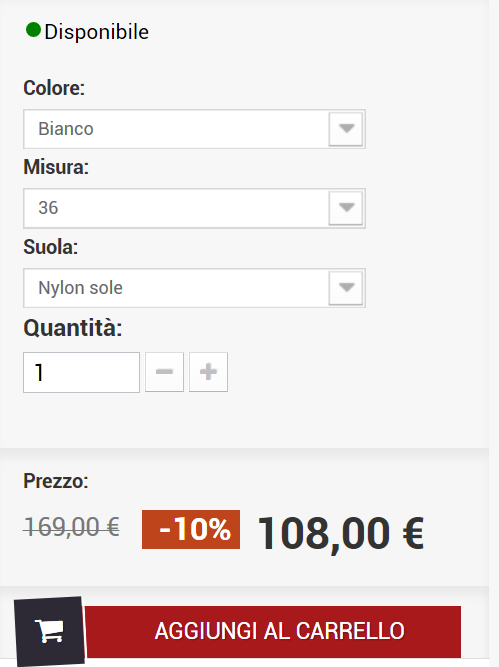Expand the Nylon sole dropdown

194,288
